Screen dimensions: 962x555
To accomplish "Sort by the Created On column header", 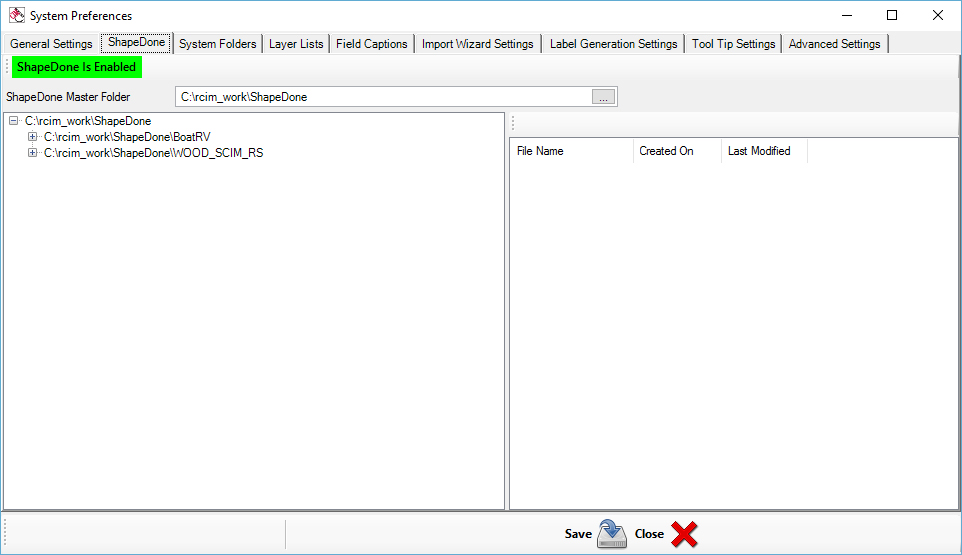I will click(x=677, y=151).
